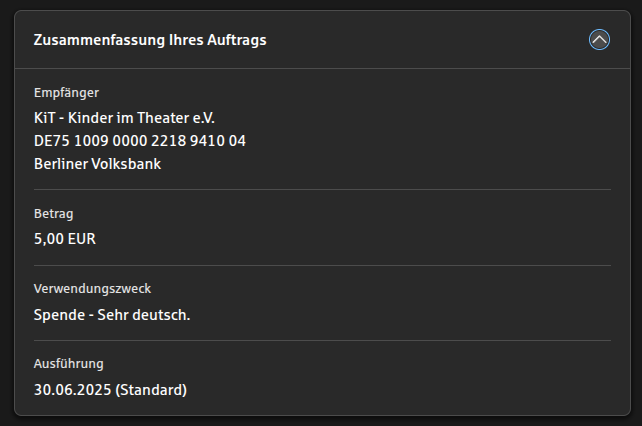Click the 'EUR' currency code in the amount
The image size is (642, 426).
pos(82,239)
